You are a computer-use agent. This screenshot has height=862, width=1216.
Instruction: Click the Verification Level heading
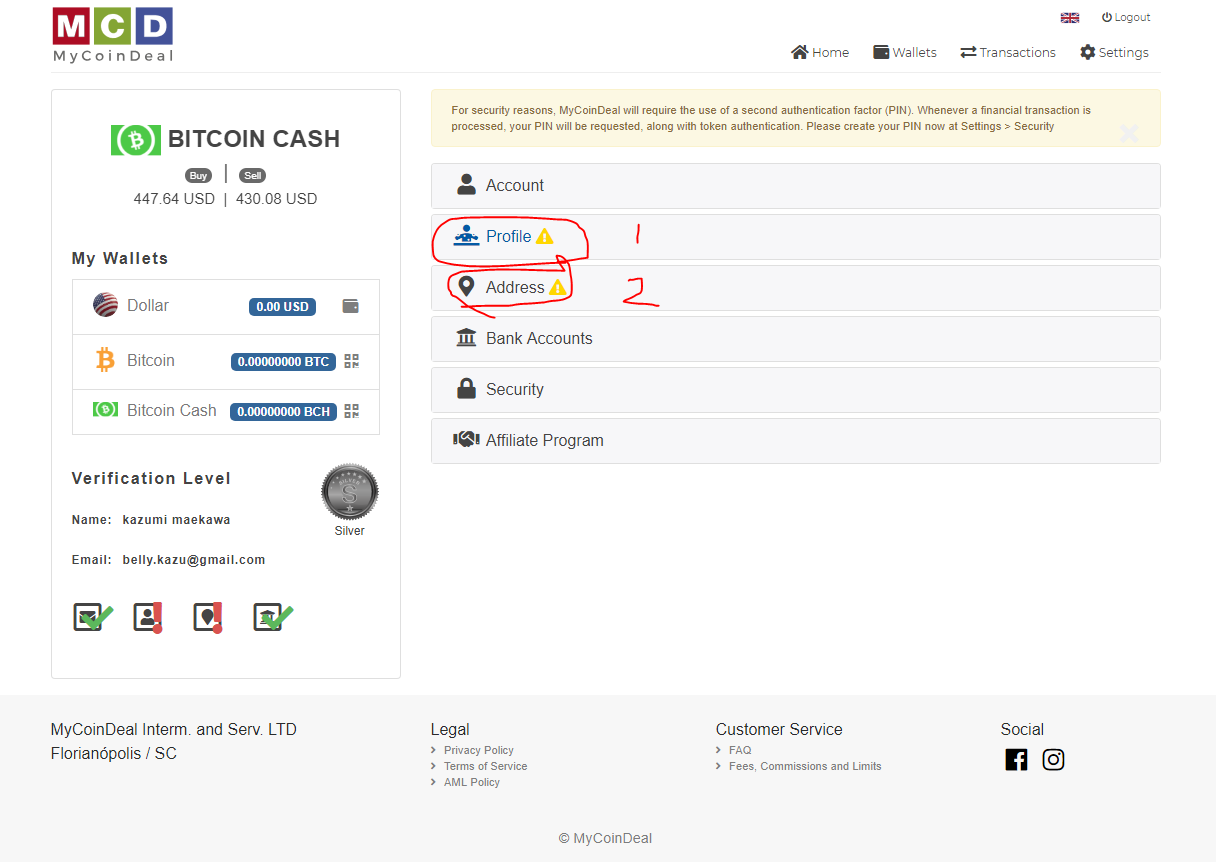pos(151,479)
